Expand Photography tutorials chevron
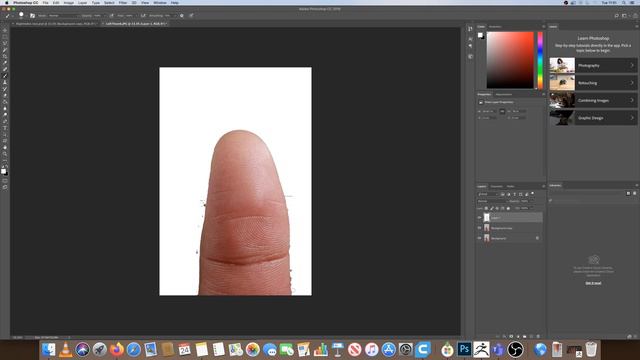The image size is (640, 360). [632, 65]
